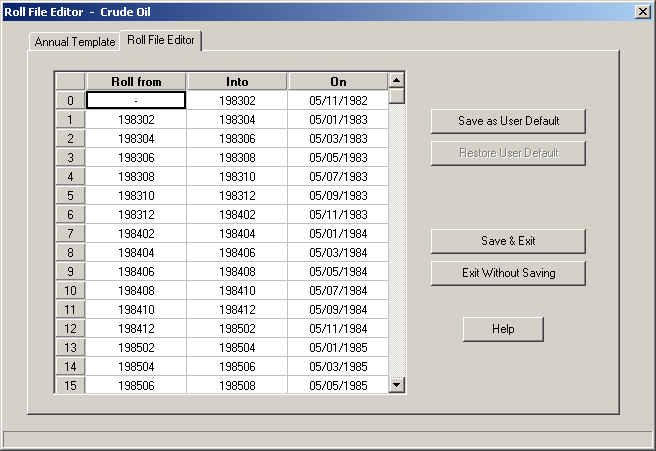
Task: Select Roll from 198312 in row 6
Action: tap(136, 215)
